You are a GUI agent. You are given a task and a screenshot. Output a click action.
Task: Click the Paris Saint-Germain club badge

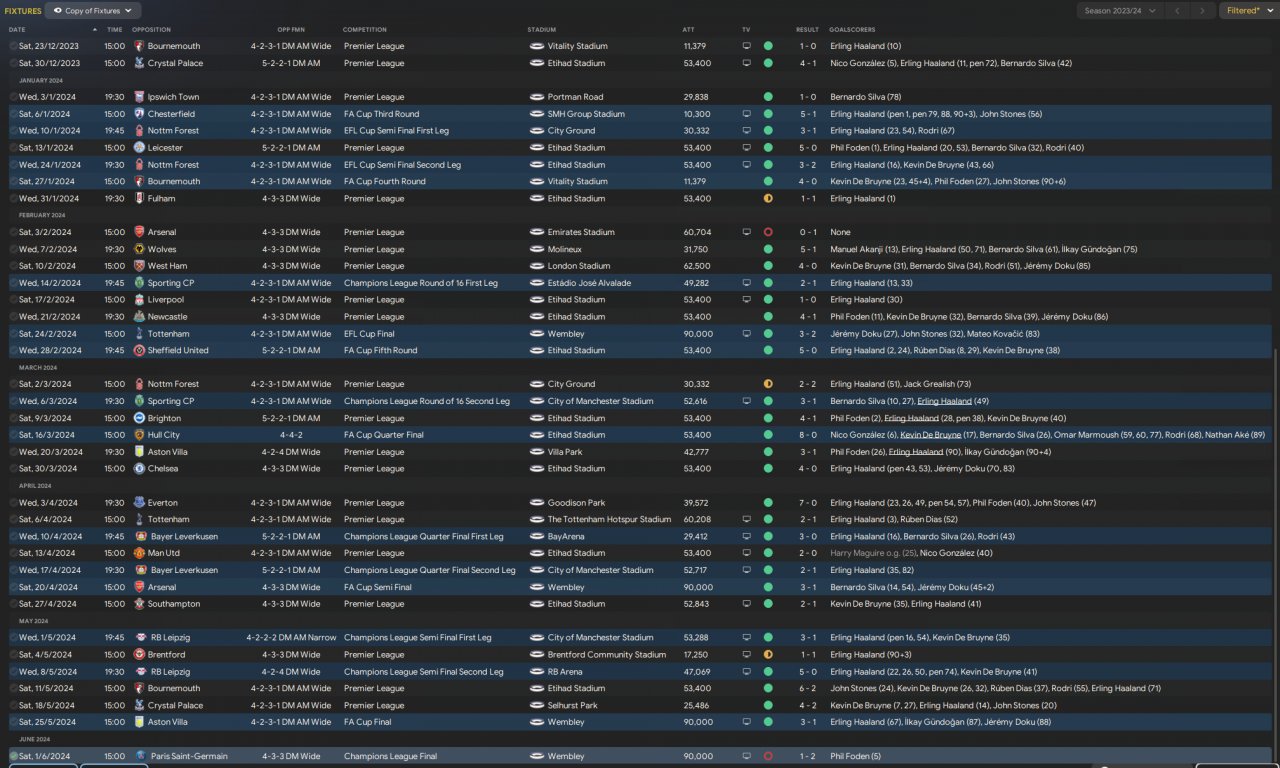click(139, 756)
